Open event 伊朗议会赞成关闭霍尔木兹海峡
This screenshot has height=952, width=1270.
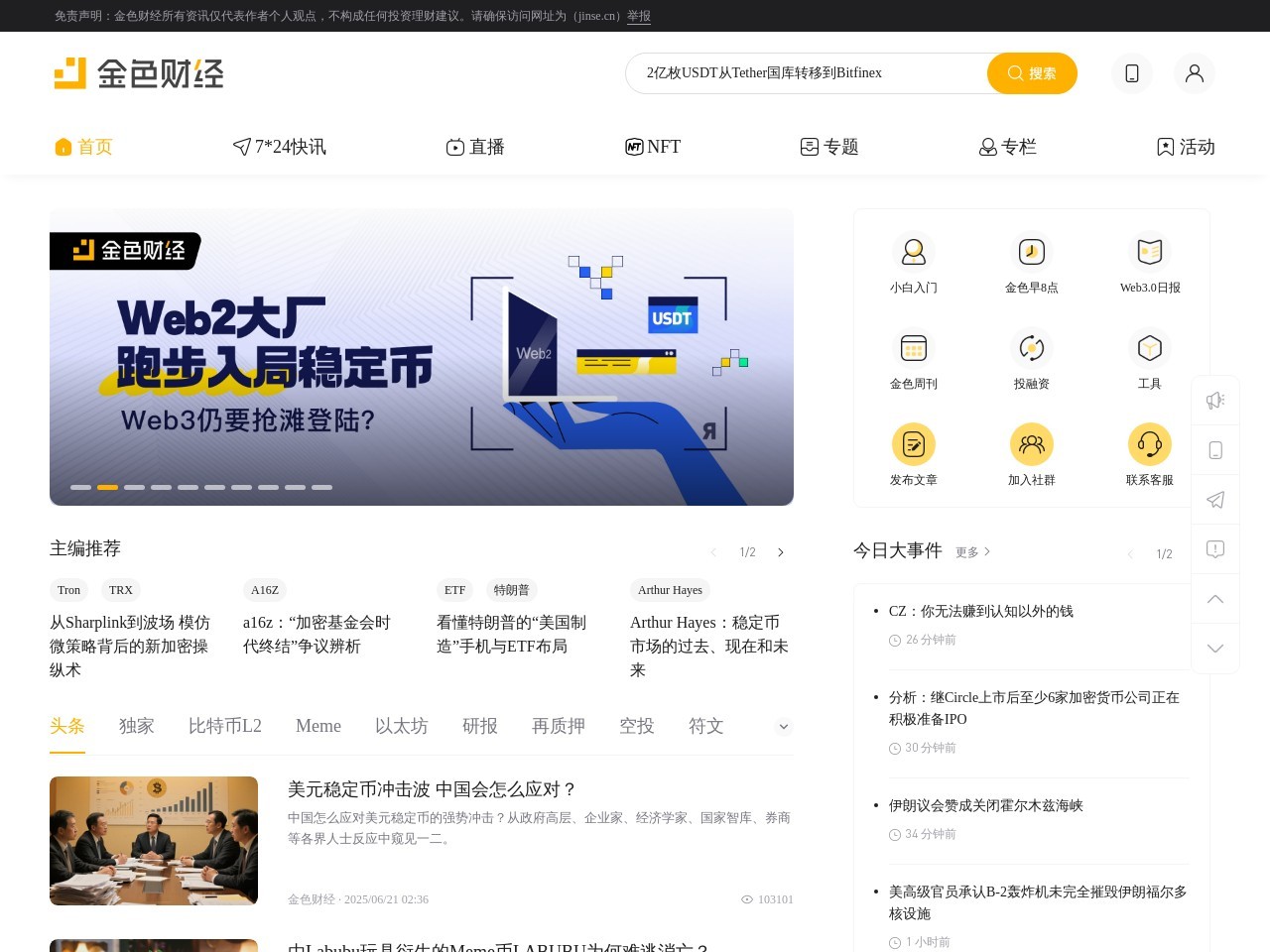(986, 805)
